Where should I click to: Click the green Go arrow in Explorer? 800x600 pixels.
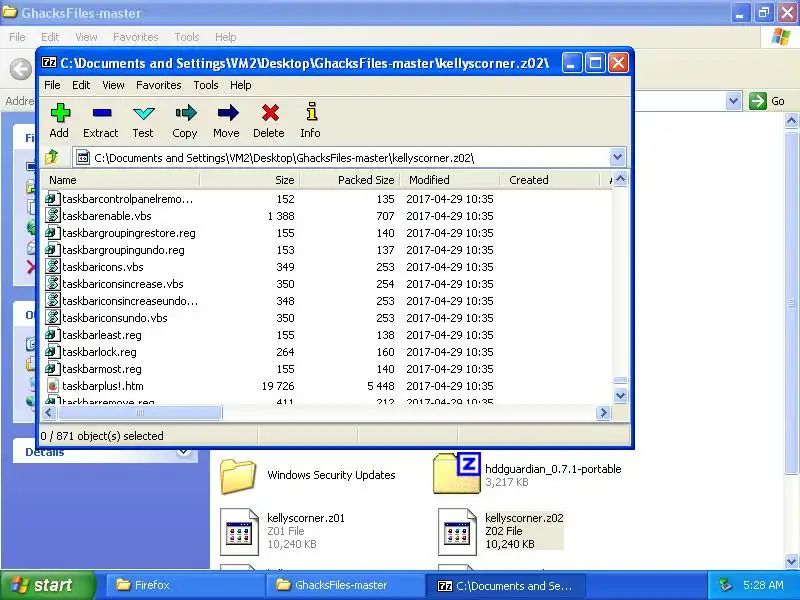pyautogui.click(x=758, y=101)
